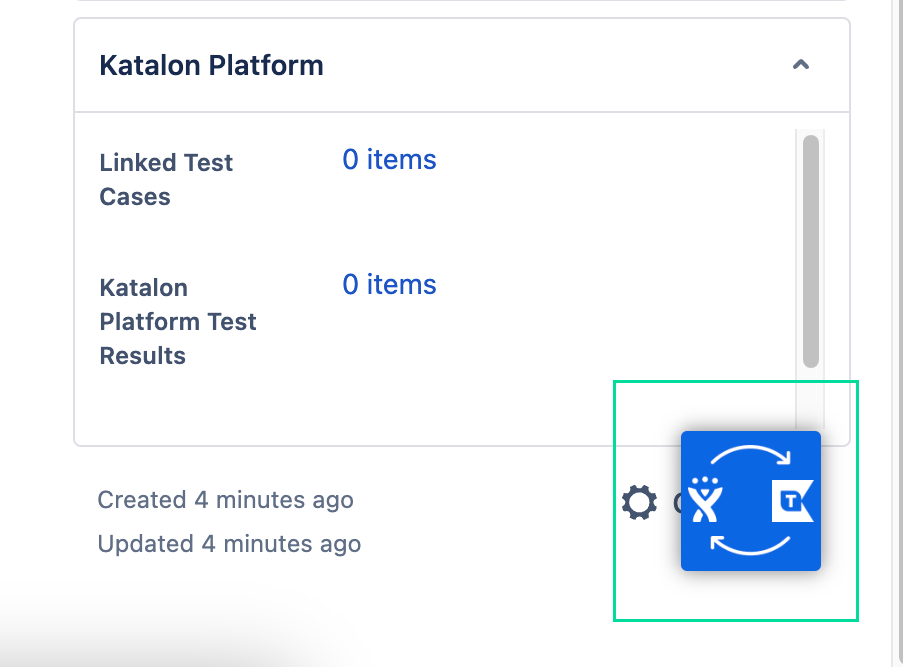Click the "Created 4 minutes ago" timestamp
The image size is (903, 667).
[225, 500]
